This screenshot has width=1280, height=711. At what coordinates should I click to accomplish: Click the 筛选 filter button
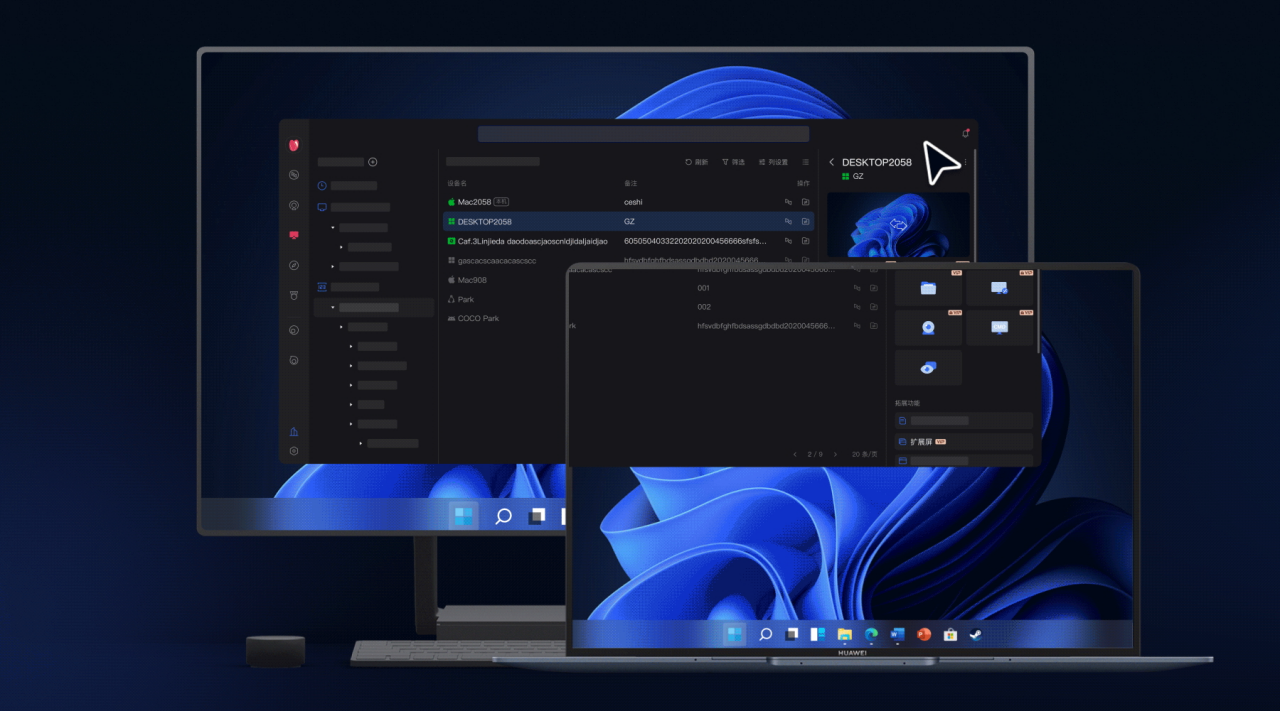click(733, 162)
